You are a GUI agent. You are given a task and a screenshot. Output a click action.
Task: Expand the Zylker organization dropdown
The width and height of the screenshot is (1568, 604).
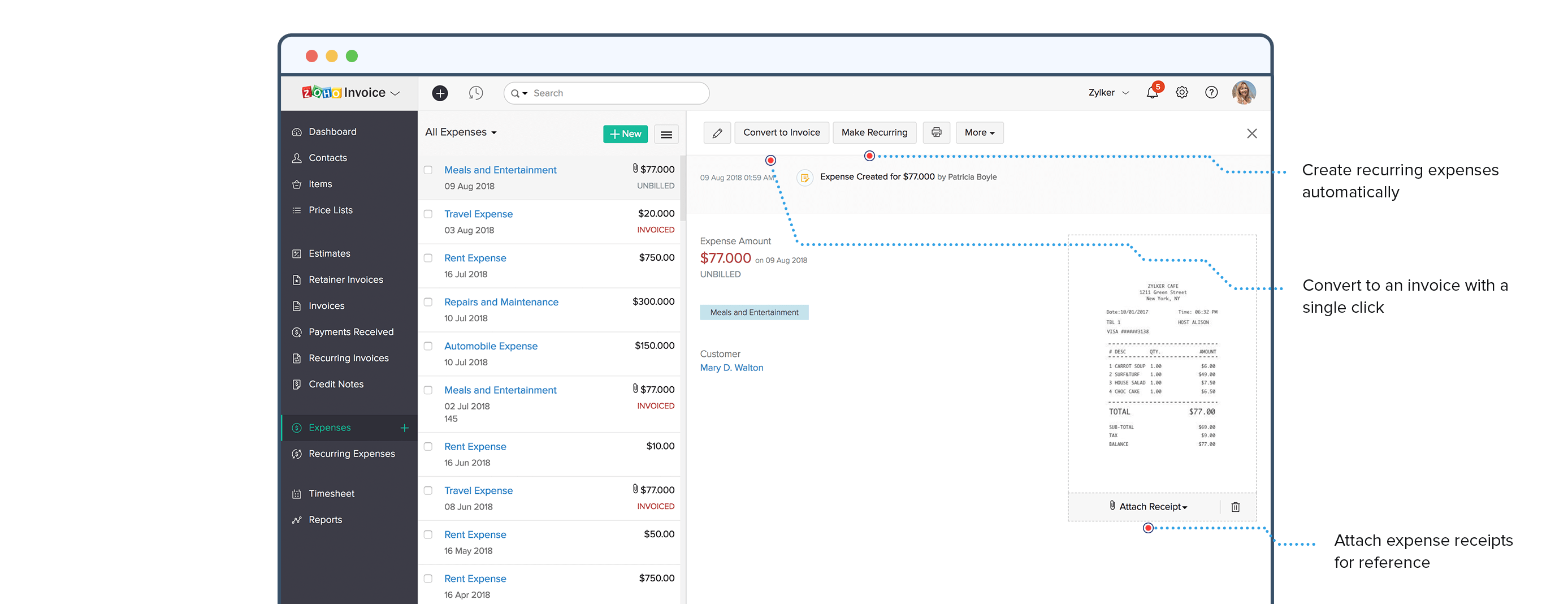[x=1108, y=93]
